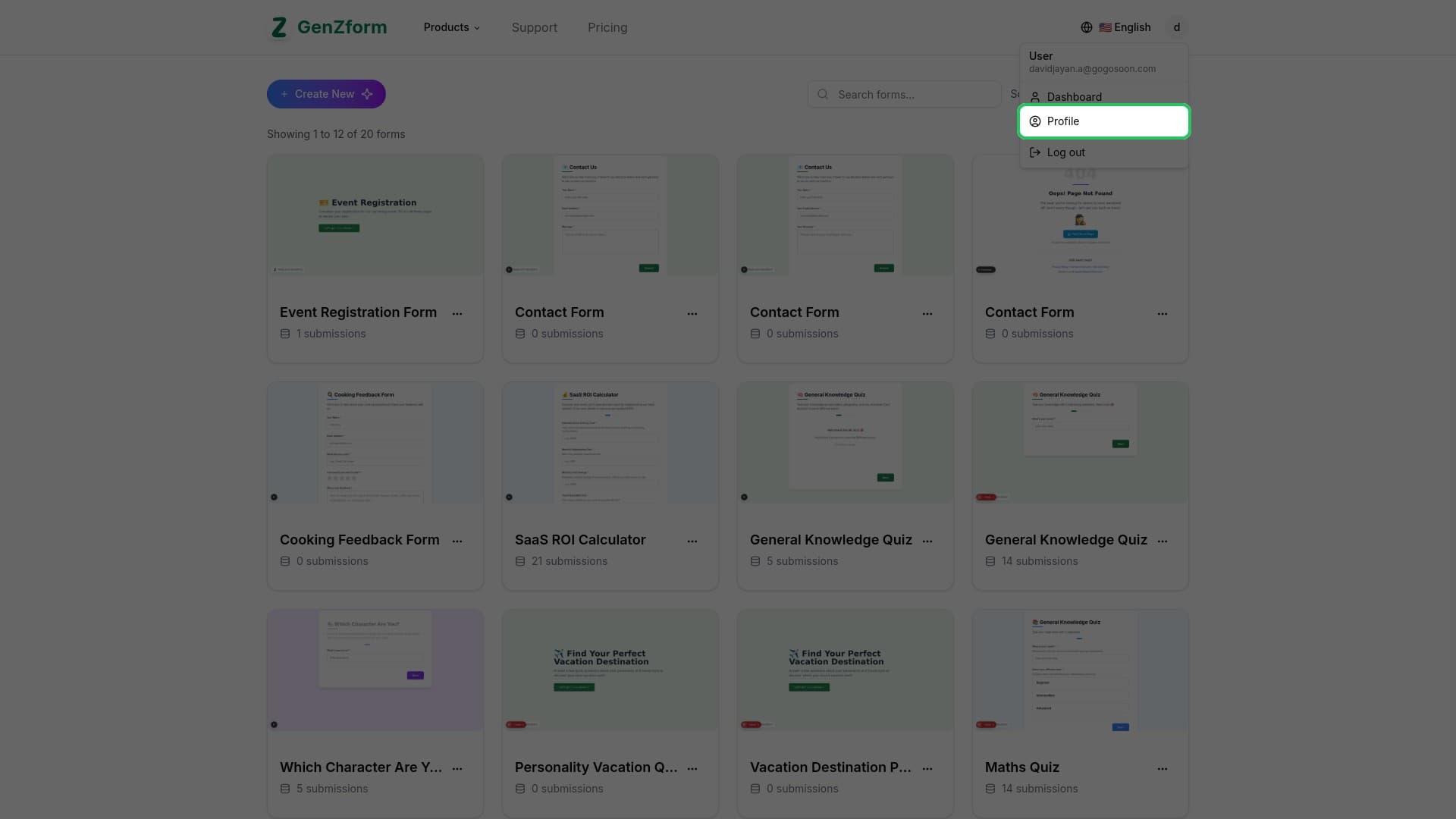Click the person icon next to Dashboard
This screenshot has width=1456, height=819.
pos(1035,96)
